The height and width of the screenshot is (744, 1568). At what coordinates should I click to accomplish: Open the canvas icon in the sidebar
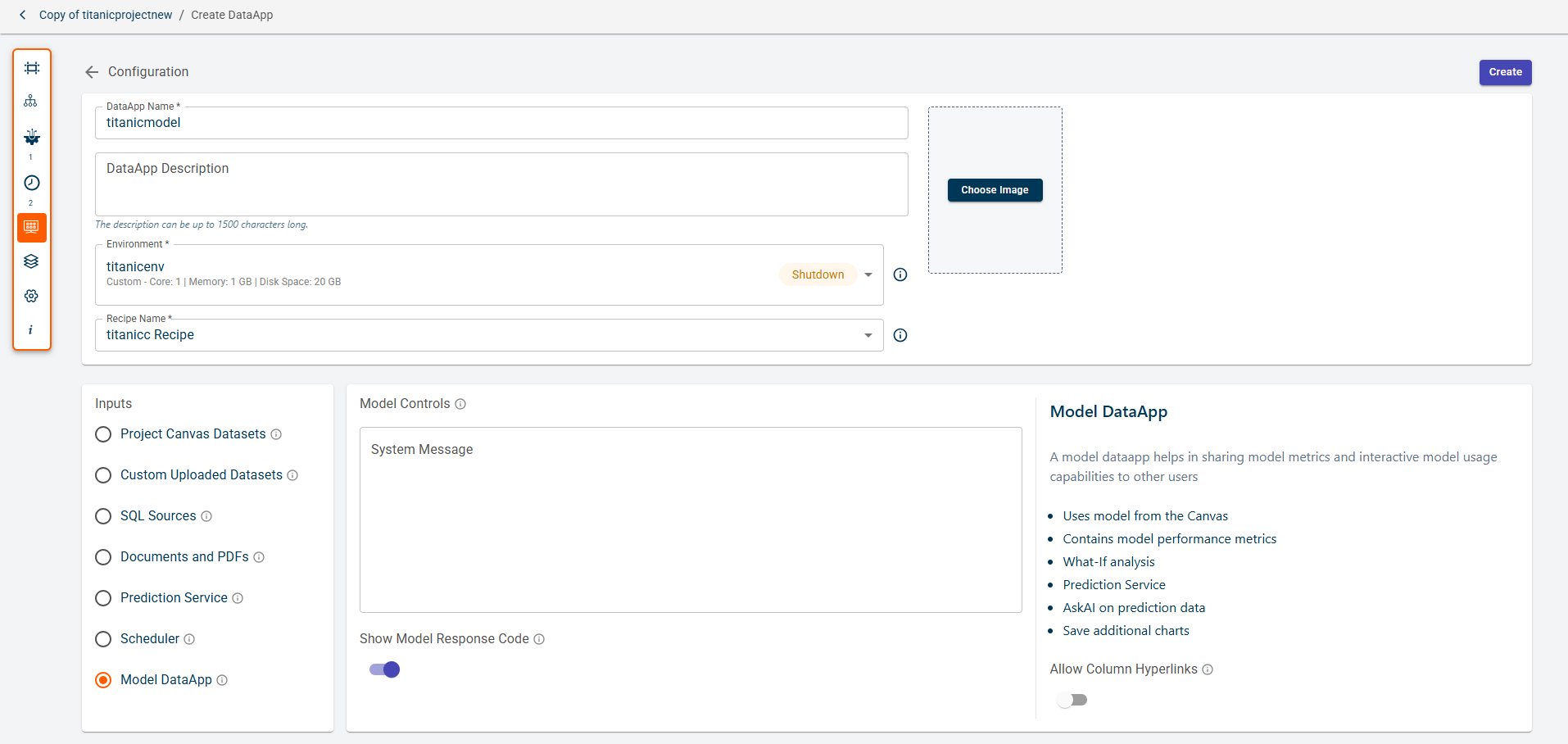pos(32,68)
